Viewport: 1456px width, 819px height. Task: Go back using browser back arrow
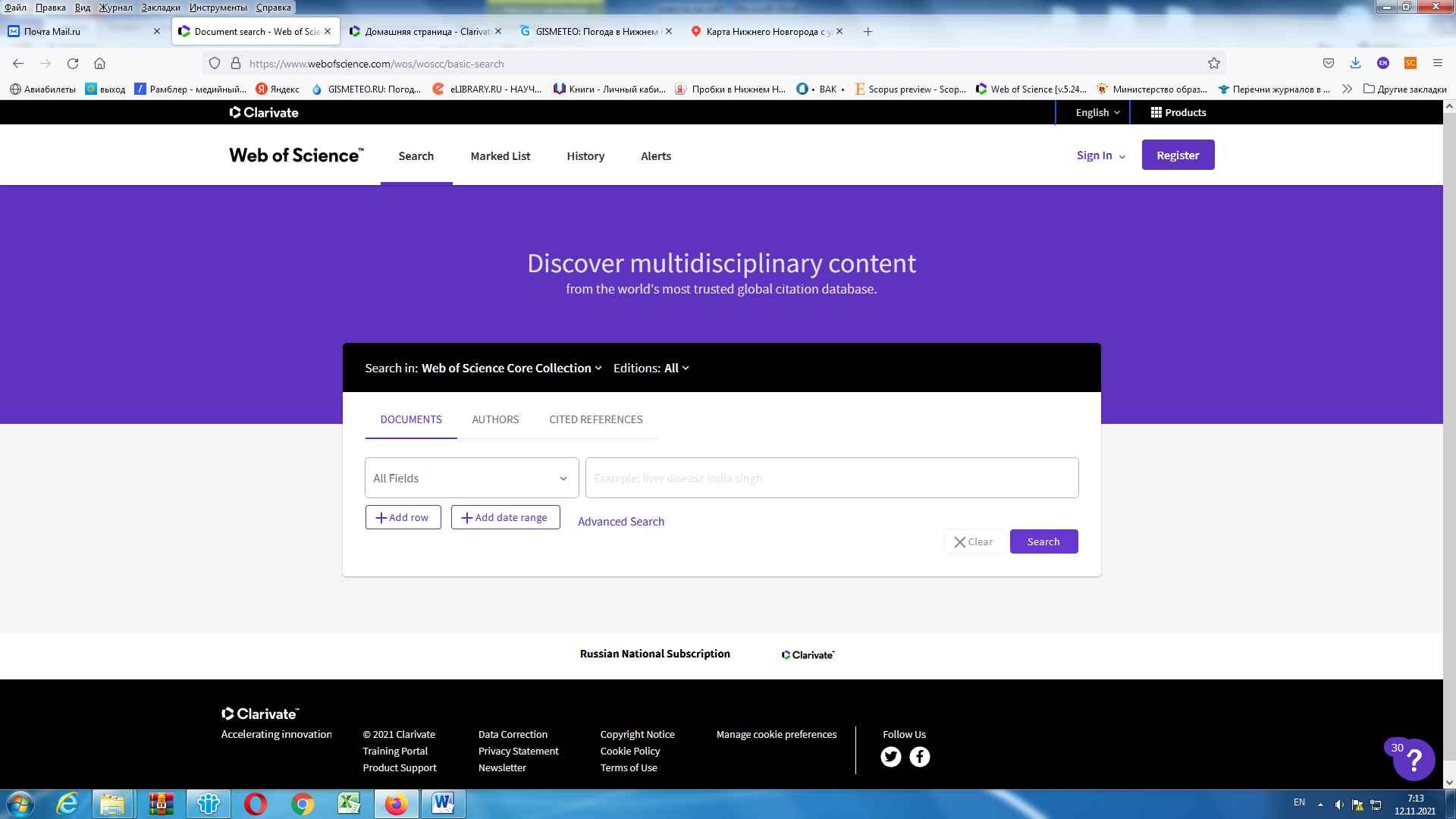(x=18, y=64)
